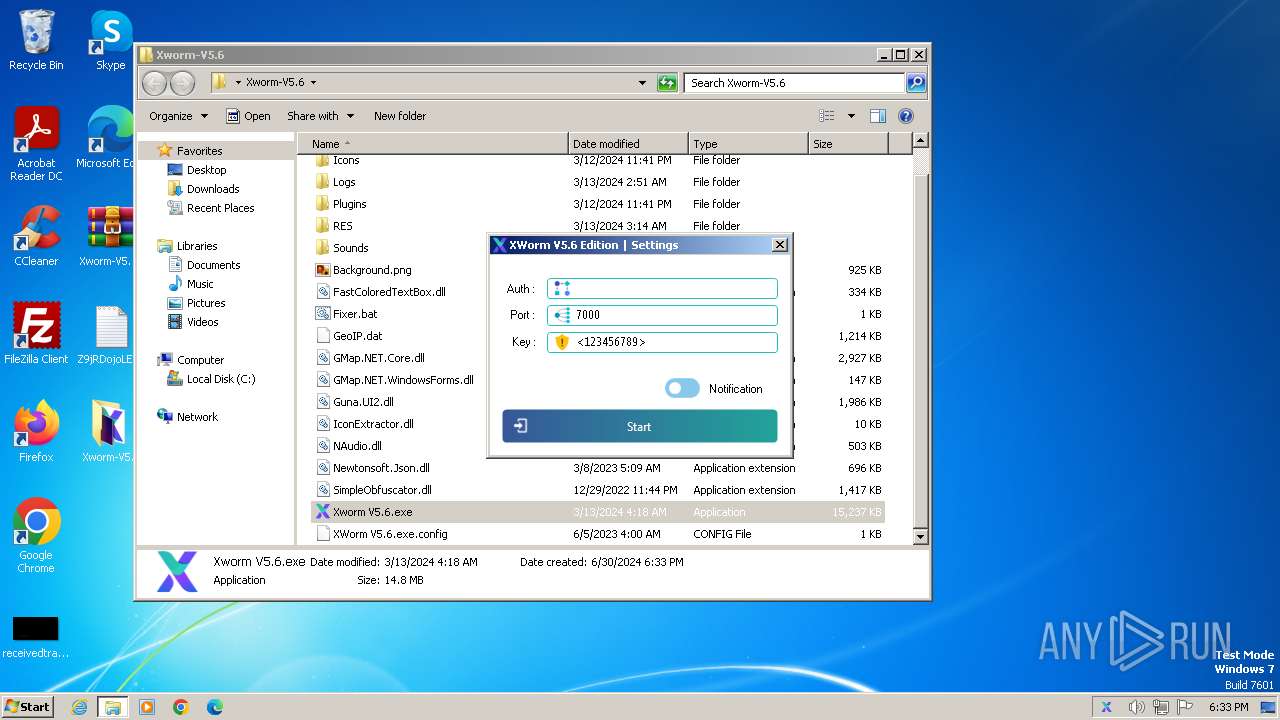Sort by Size column header
This screenshot has width=1280, height=720.
pyautogui.click(x=848, y=144)
